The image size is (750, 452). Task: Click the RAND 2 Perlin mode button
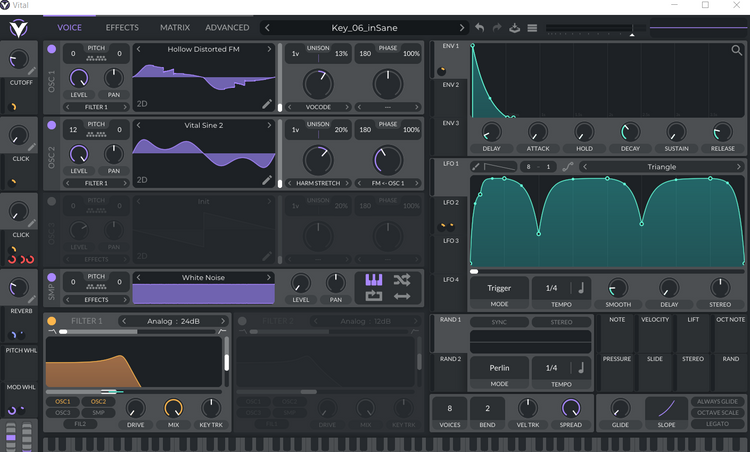499,368
